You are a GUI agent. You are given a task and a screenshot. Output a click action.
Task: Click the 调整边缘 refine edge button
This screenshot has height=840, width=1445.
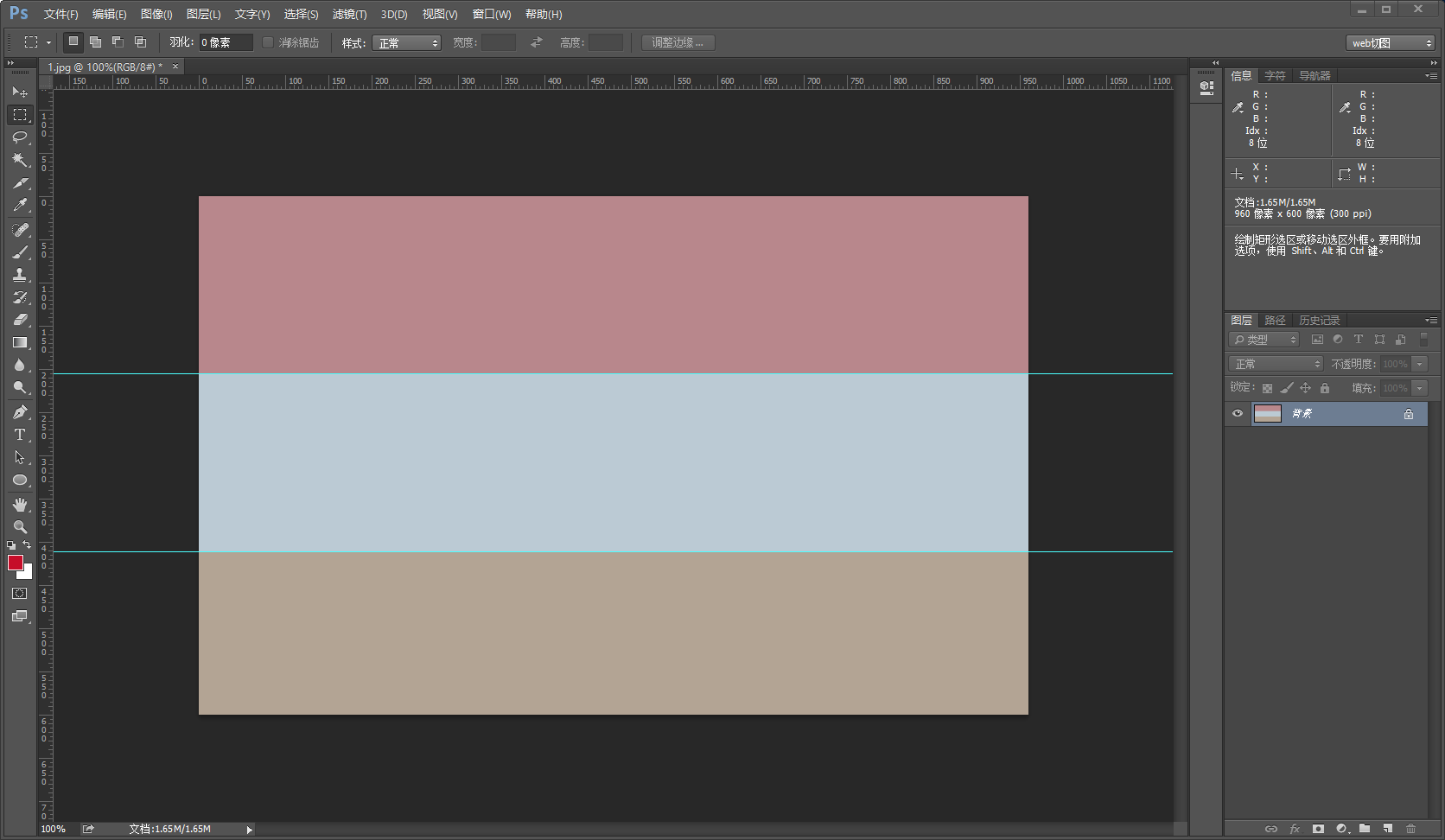678,42
